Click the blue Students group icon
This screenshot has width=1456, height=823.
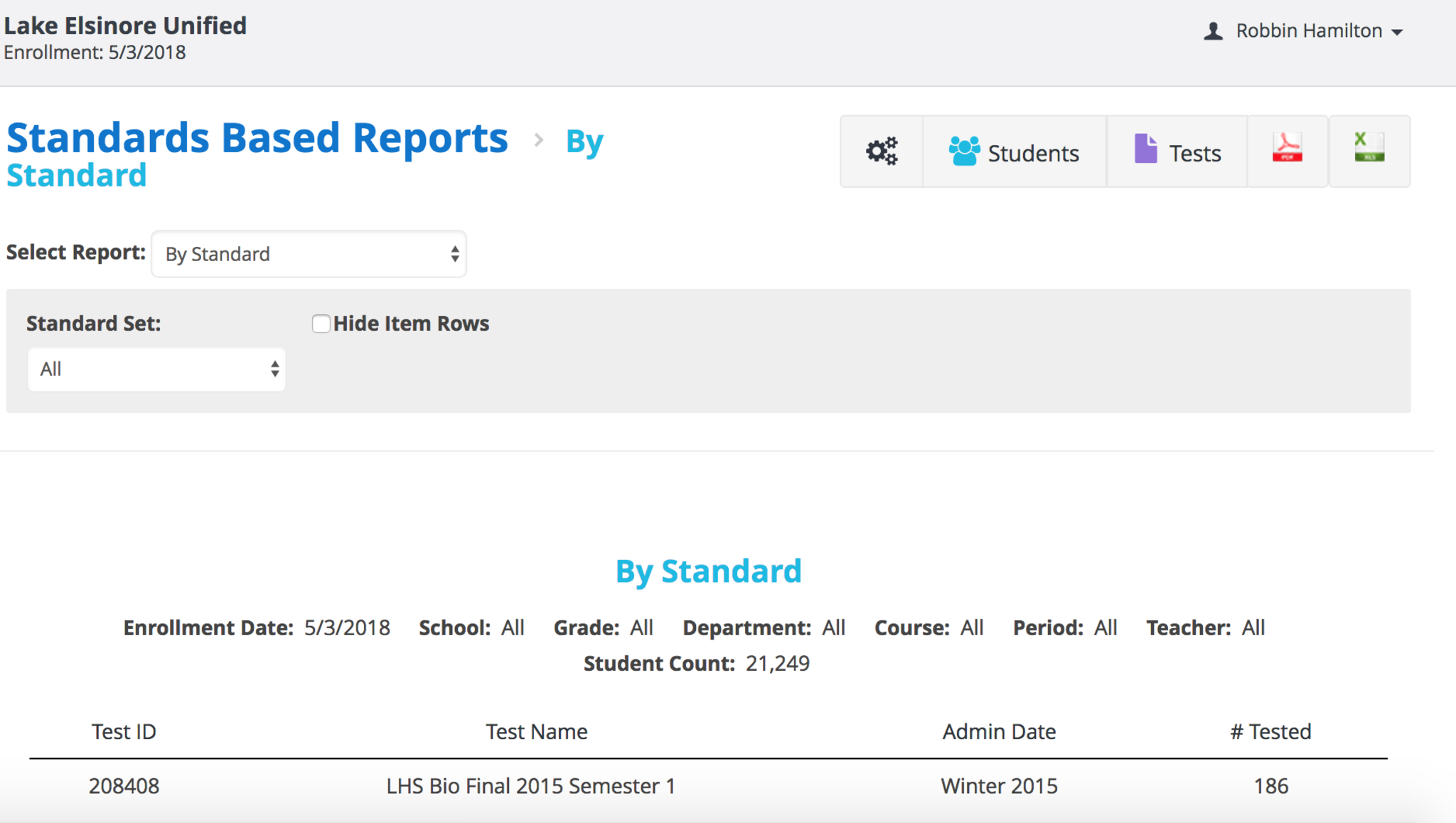pyautogui.click(x=964, y=151)
